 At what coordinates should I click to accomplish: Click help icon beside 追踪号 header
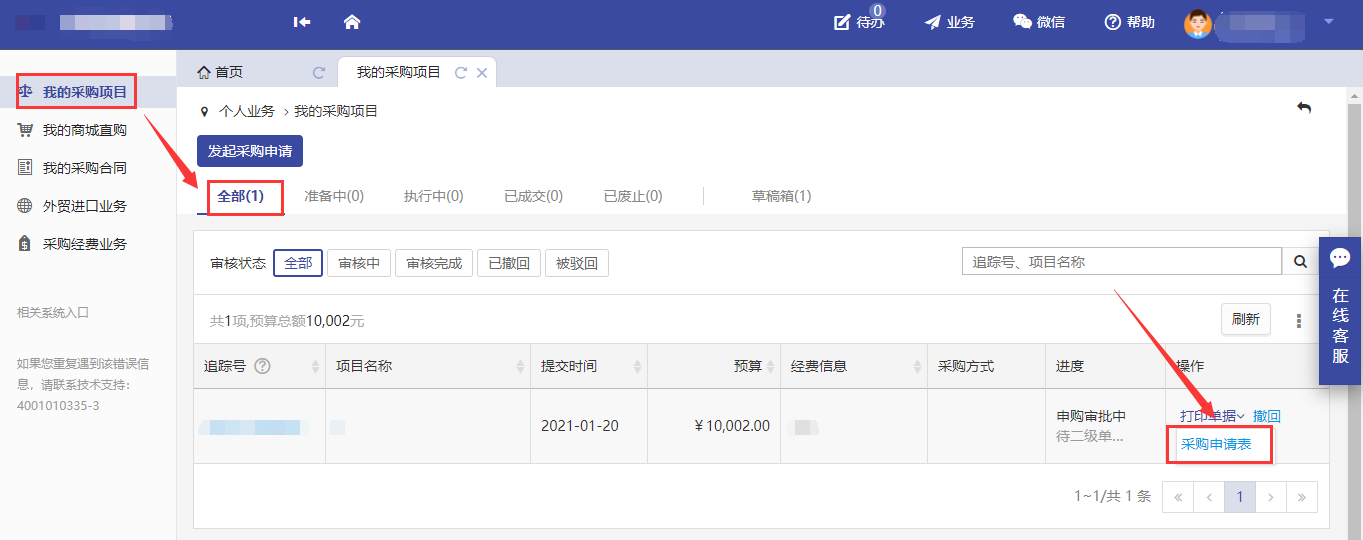[263, 366]
